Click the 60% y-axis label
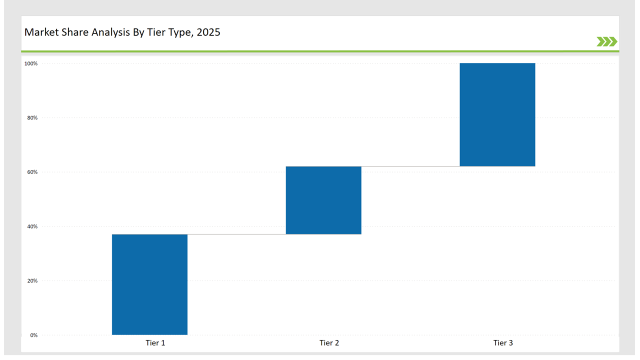The width and height of the screenshot is (640, 360). pyautogui.click(x=32, y=172)
